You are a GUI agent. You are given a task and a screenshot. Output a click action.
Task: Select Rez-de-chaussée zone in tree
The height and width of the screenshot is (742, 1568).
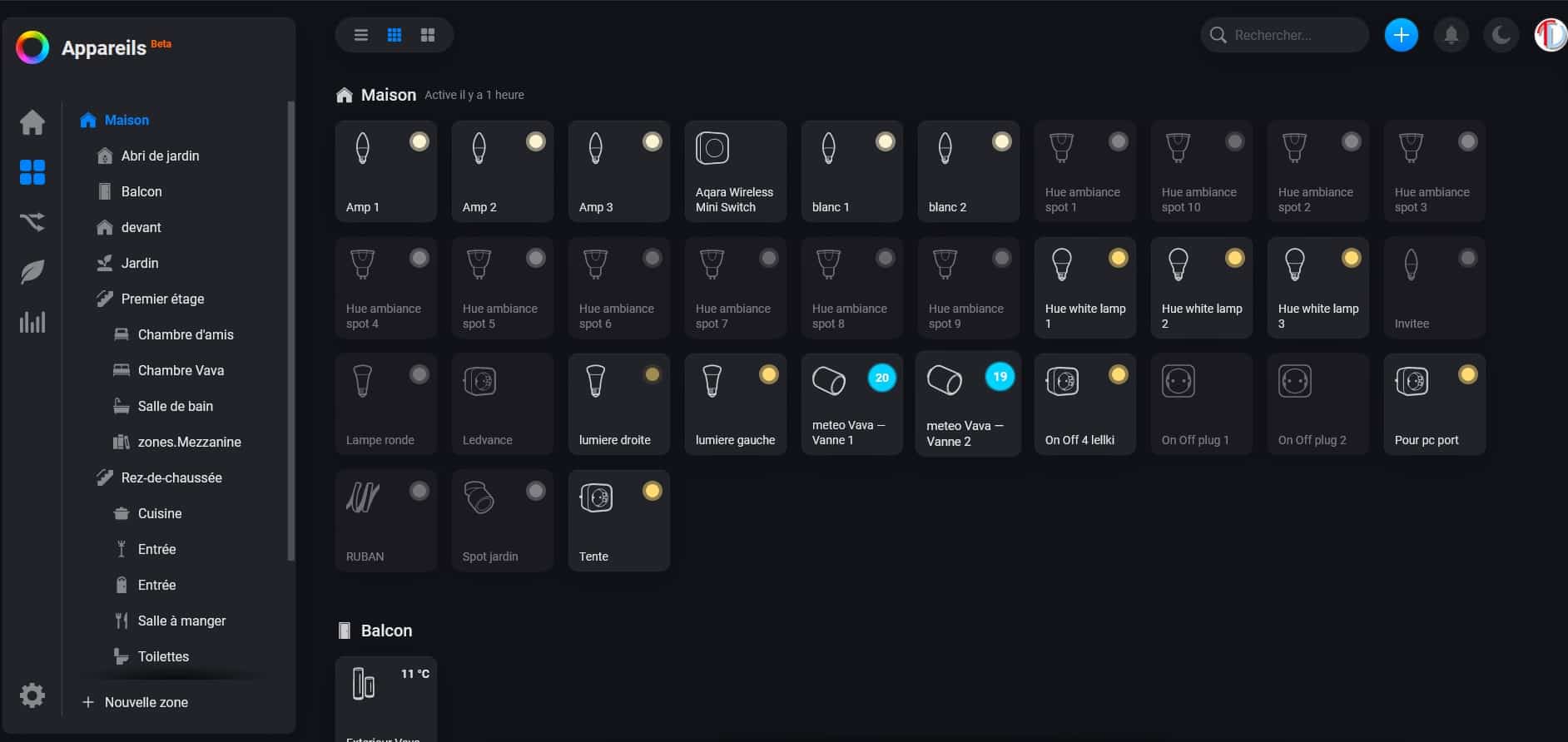point(171,477)
